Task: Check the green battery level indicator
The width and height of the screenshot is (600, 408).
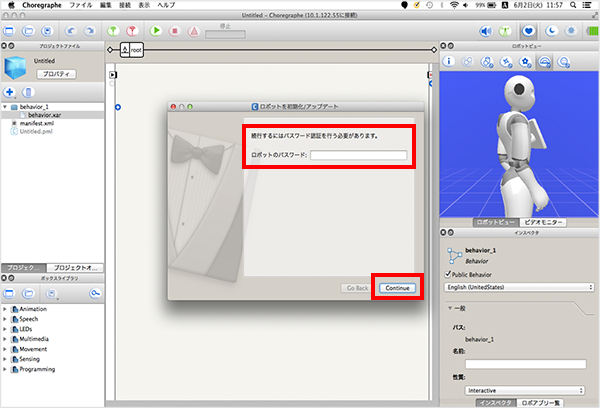Action: coord(593,31)
